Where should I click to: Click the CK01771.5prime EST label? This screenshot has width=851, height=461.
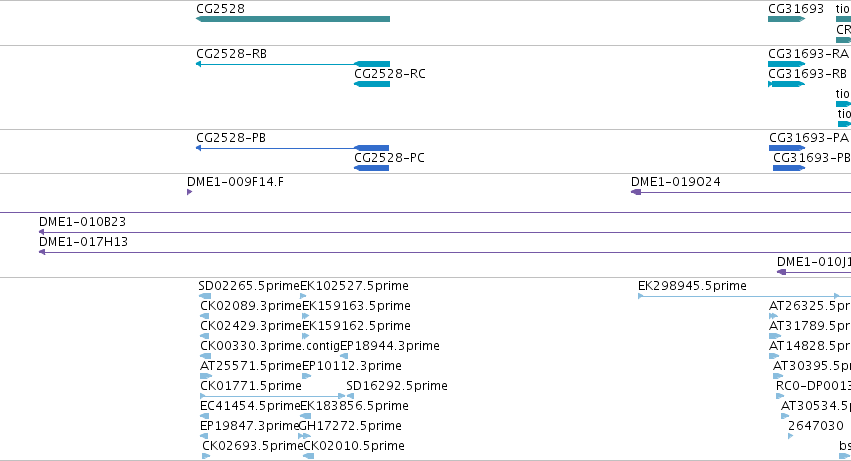[x=251, y=386]
